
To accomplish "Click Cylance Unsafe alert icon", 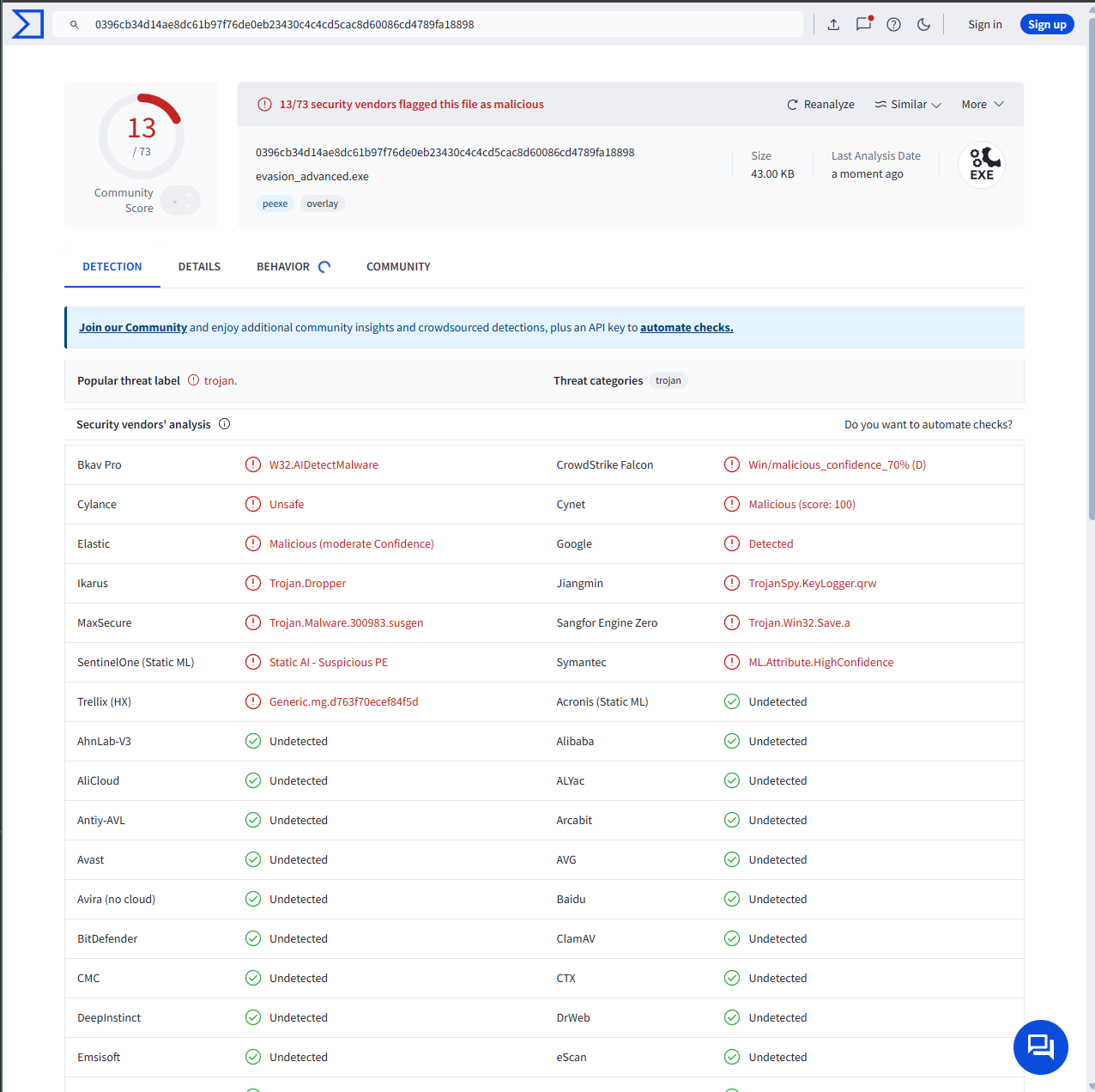I will click(x=253, y=504).
